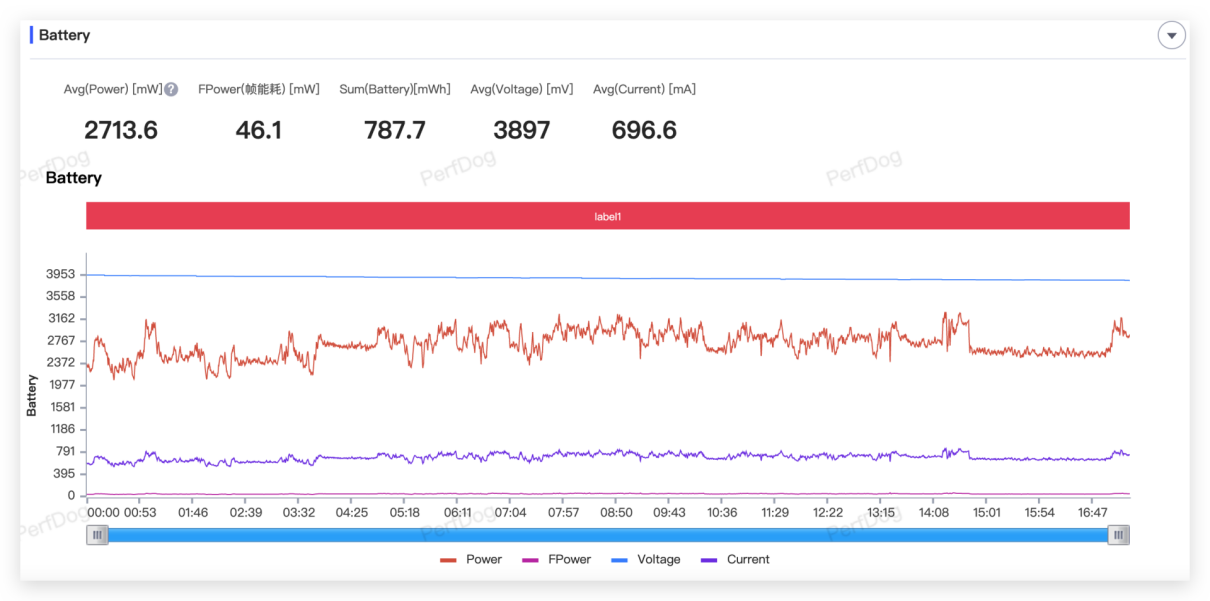Click the Avg(Power) value 2713.6
Screen dimensions: 1210x601
(121, 130)
